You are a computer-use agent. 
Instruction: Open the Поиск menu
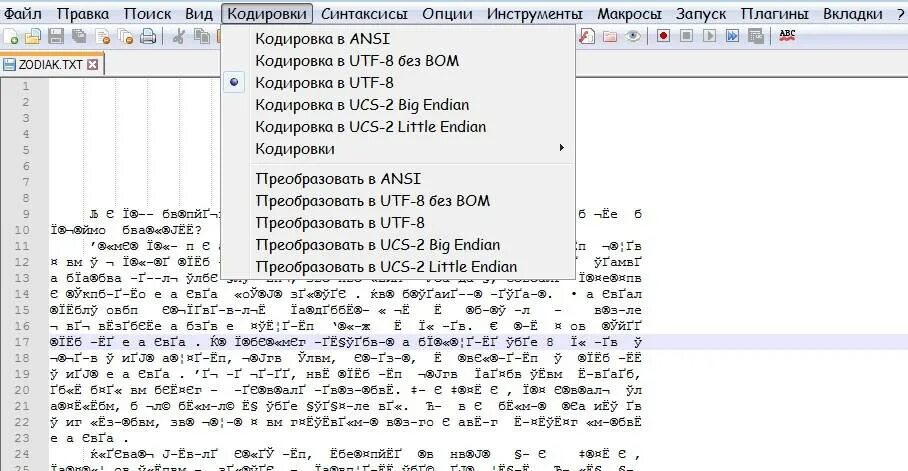tap(148, 13)
